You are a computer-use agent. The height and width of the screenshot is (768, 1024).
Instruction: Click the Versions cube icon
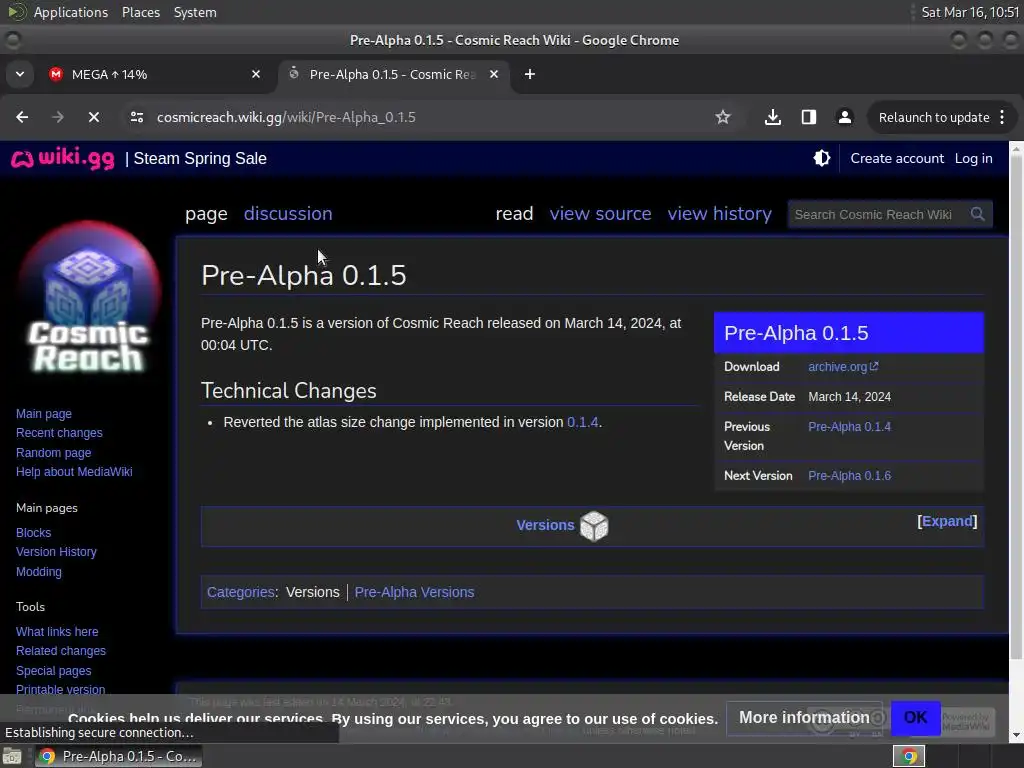pos(594,526)
